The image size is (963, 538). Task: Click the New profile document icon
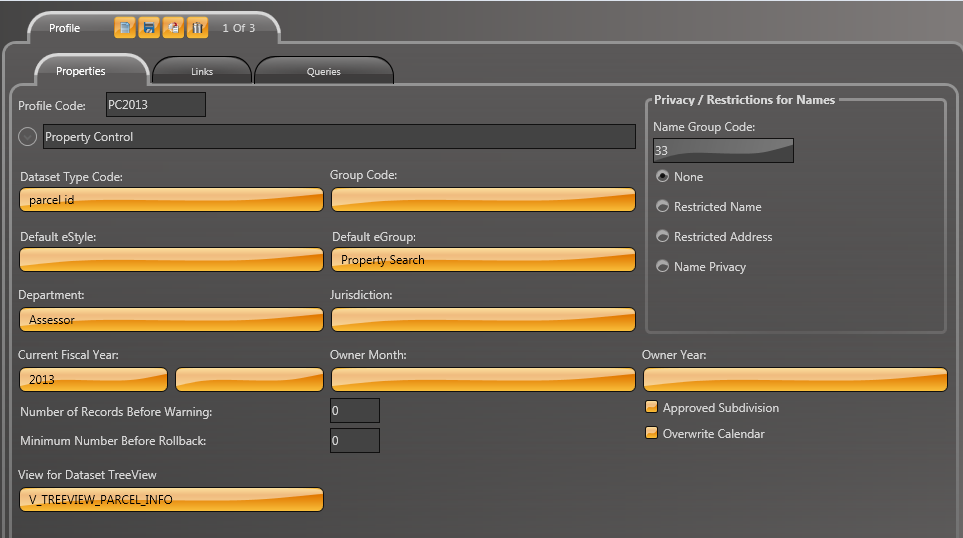125,28
